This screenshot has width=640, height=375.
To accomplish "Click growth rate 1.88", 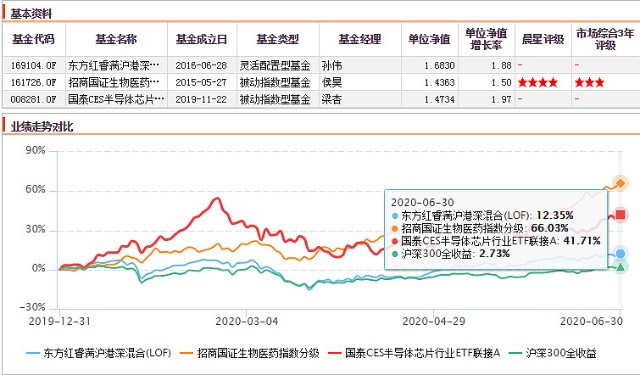I will [501, 65].
